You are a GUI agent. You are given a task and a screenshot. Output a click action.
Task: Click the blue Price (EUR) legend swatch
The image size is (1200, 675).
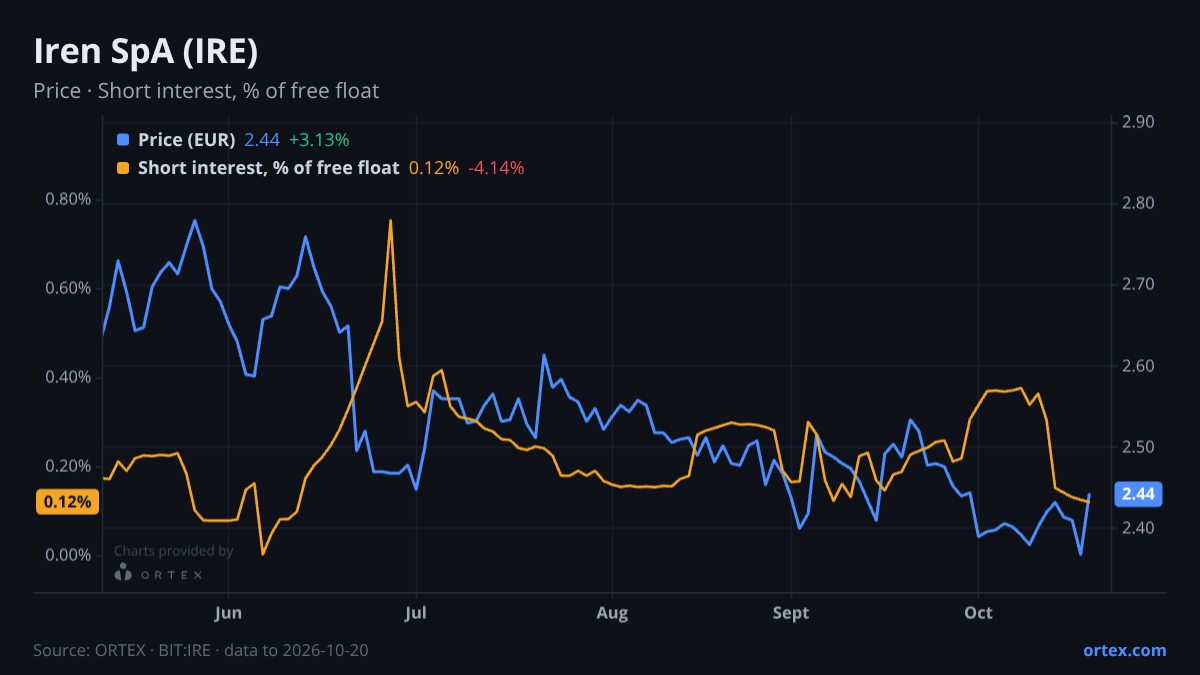123,140
